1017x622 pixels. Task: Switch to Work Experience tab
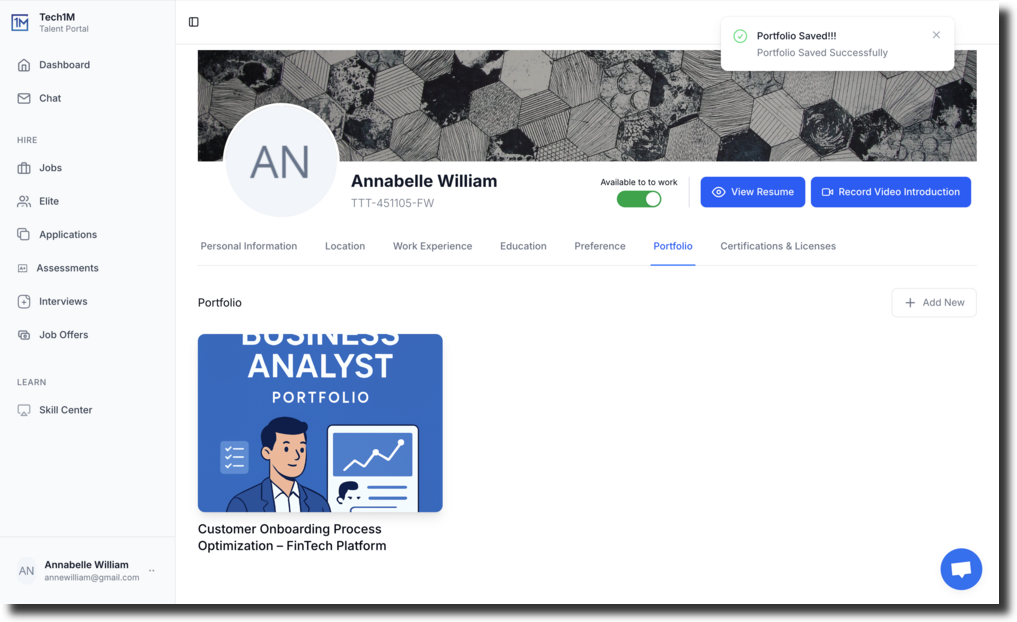433,246
